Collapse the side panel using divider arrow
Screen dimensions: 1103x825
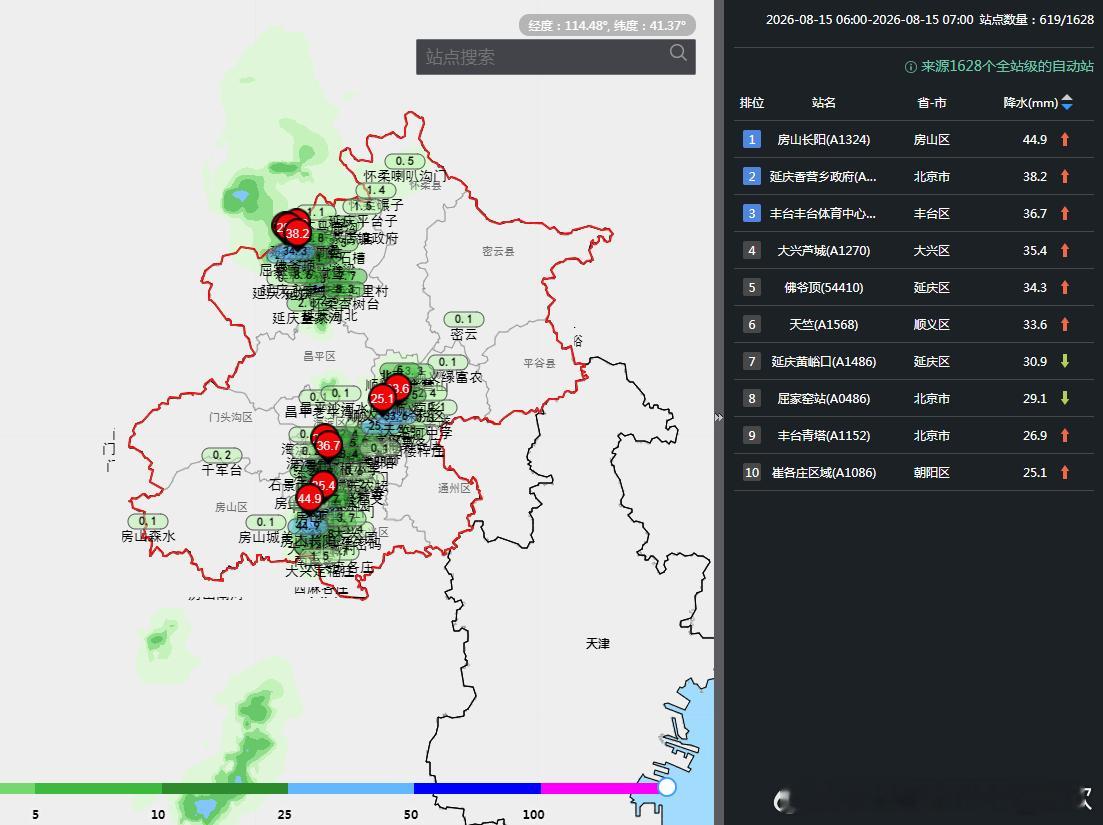pyautogui.click(x=718, y=417)
